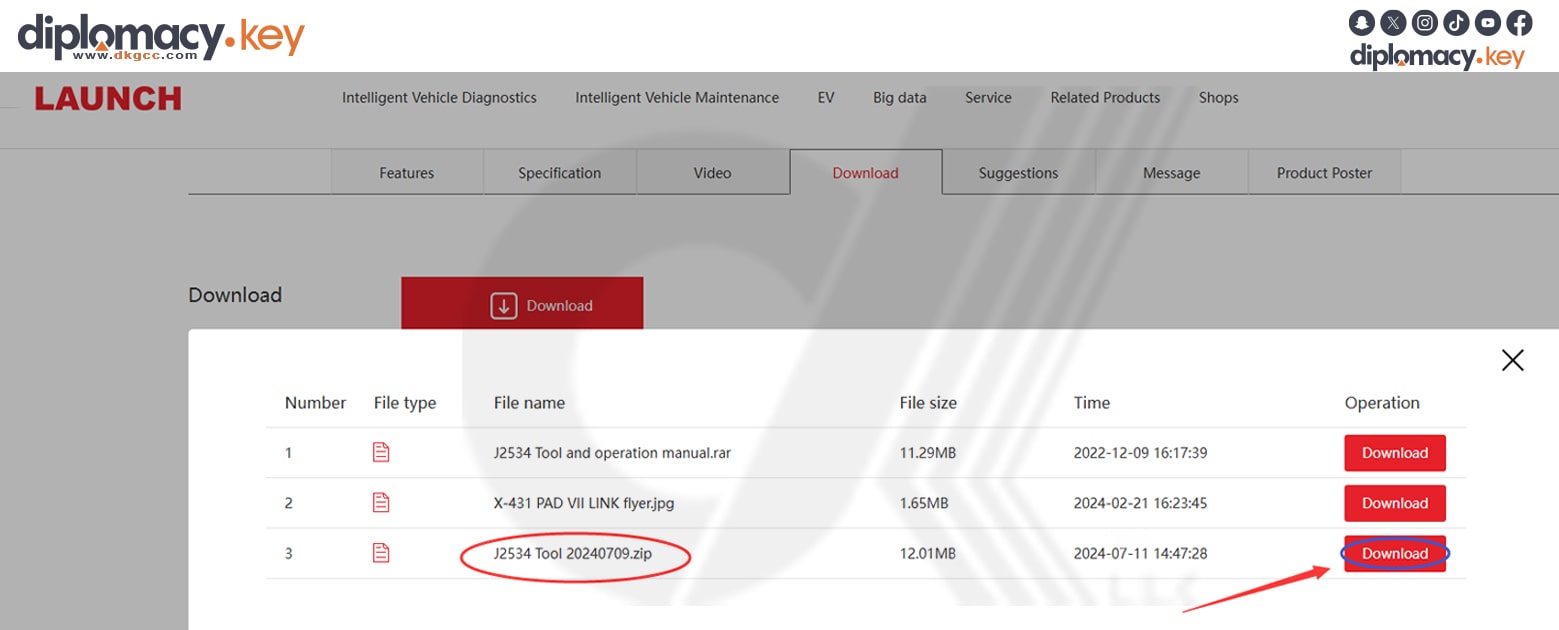
Task: Open the Snapchat social icon
Action: (1361, 22)
